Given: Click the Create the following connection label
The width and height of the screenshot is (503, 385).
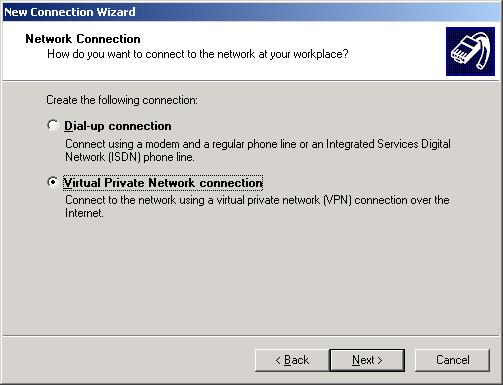Looking at the screenshot, I should click(x=122, y=100).
